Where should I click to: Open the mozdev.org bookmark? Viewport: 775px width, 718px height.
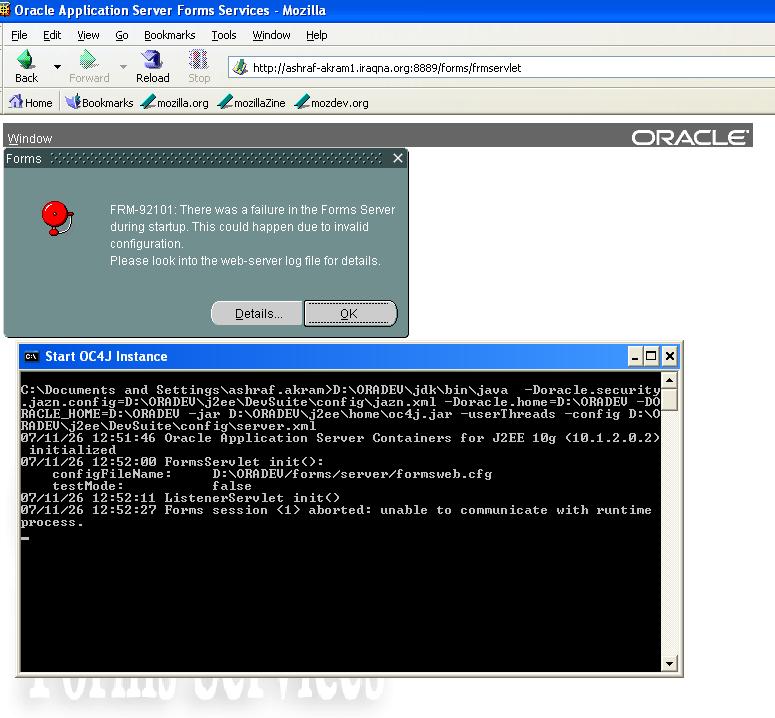332,102
